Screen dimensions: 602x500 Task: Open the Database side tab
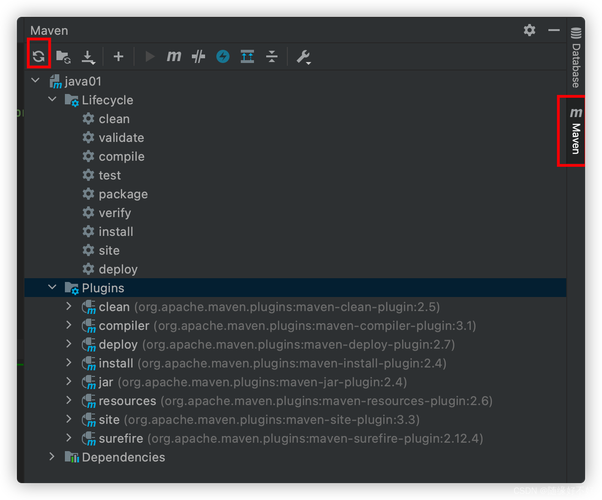click(576, 57)
